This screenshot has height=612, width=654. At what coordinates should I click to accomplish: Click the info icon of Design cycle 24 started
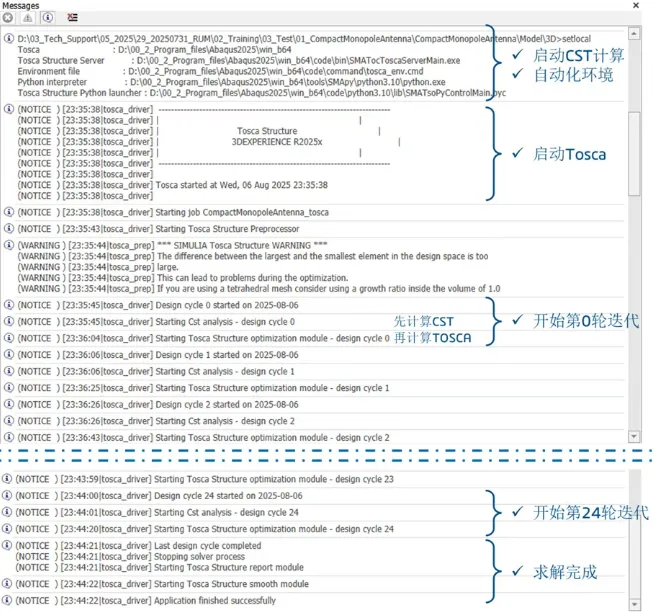[x=7, y=496]
